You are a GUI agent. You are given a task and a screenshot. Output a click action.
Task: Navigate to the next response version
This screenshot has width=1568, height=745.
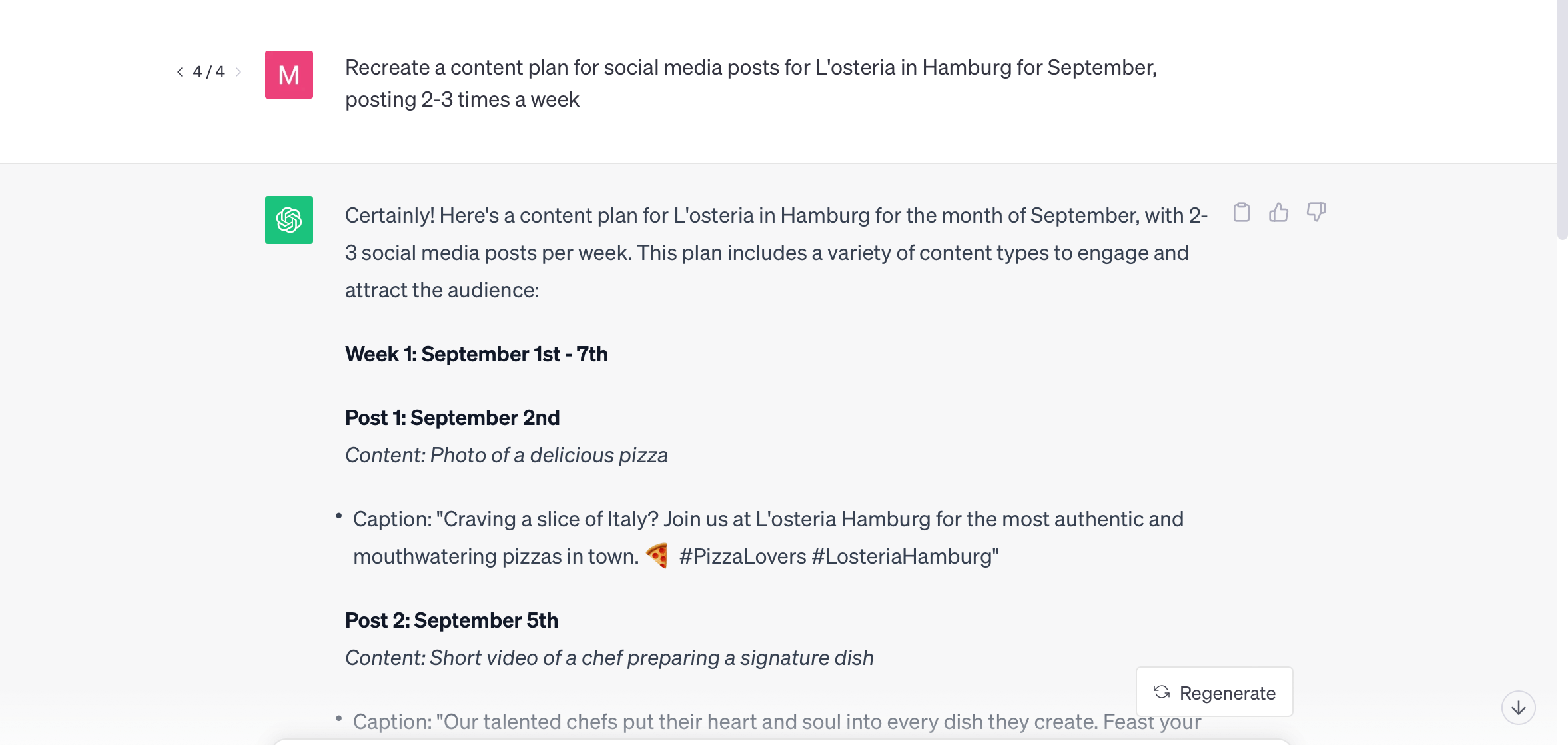coord(238,71)
